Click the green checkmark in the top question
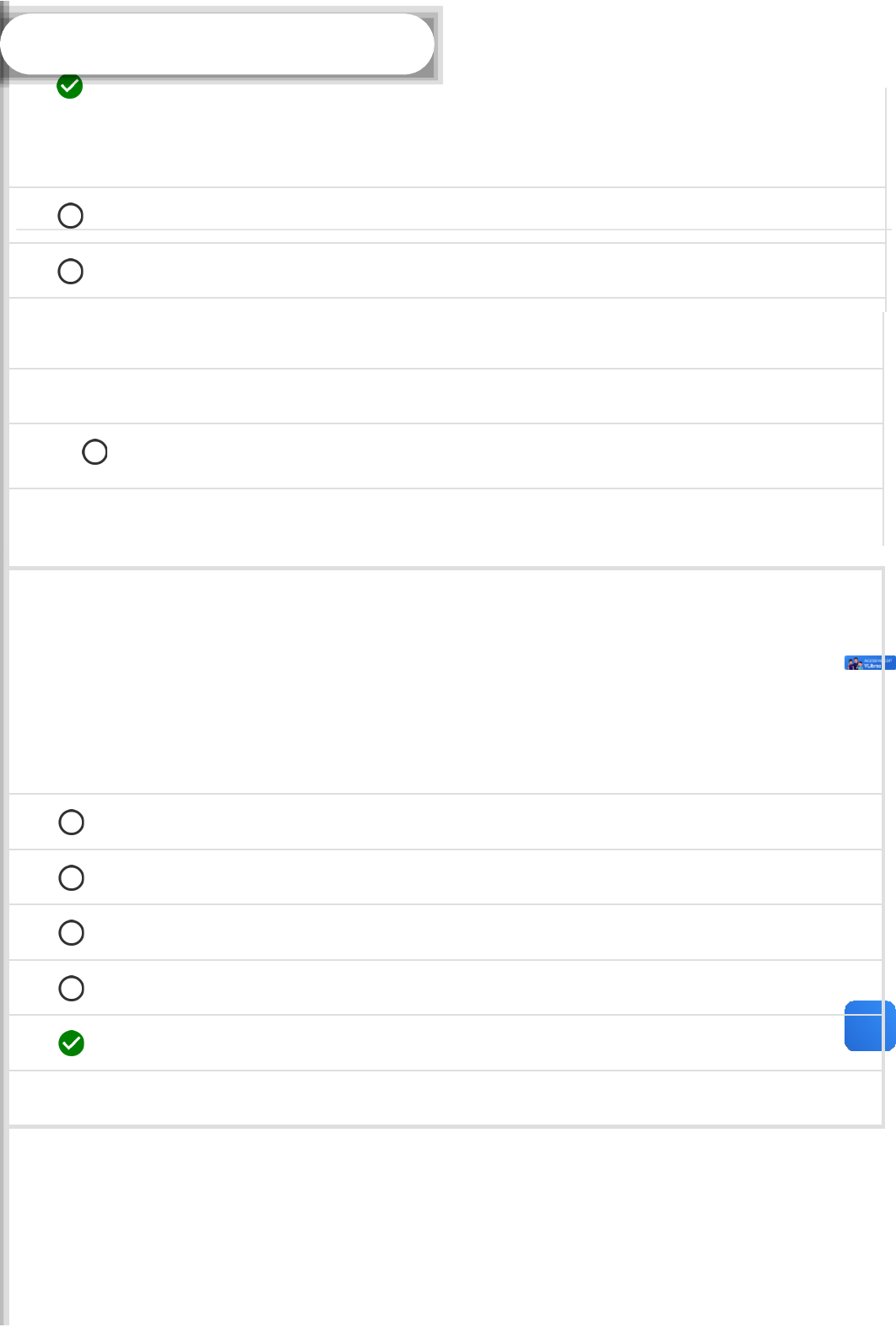This screenshot has width=896, height=1327. coord(69,86)
